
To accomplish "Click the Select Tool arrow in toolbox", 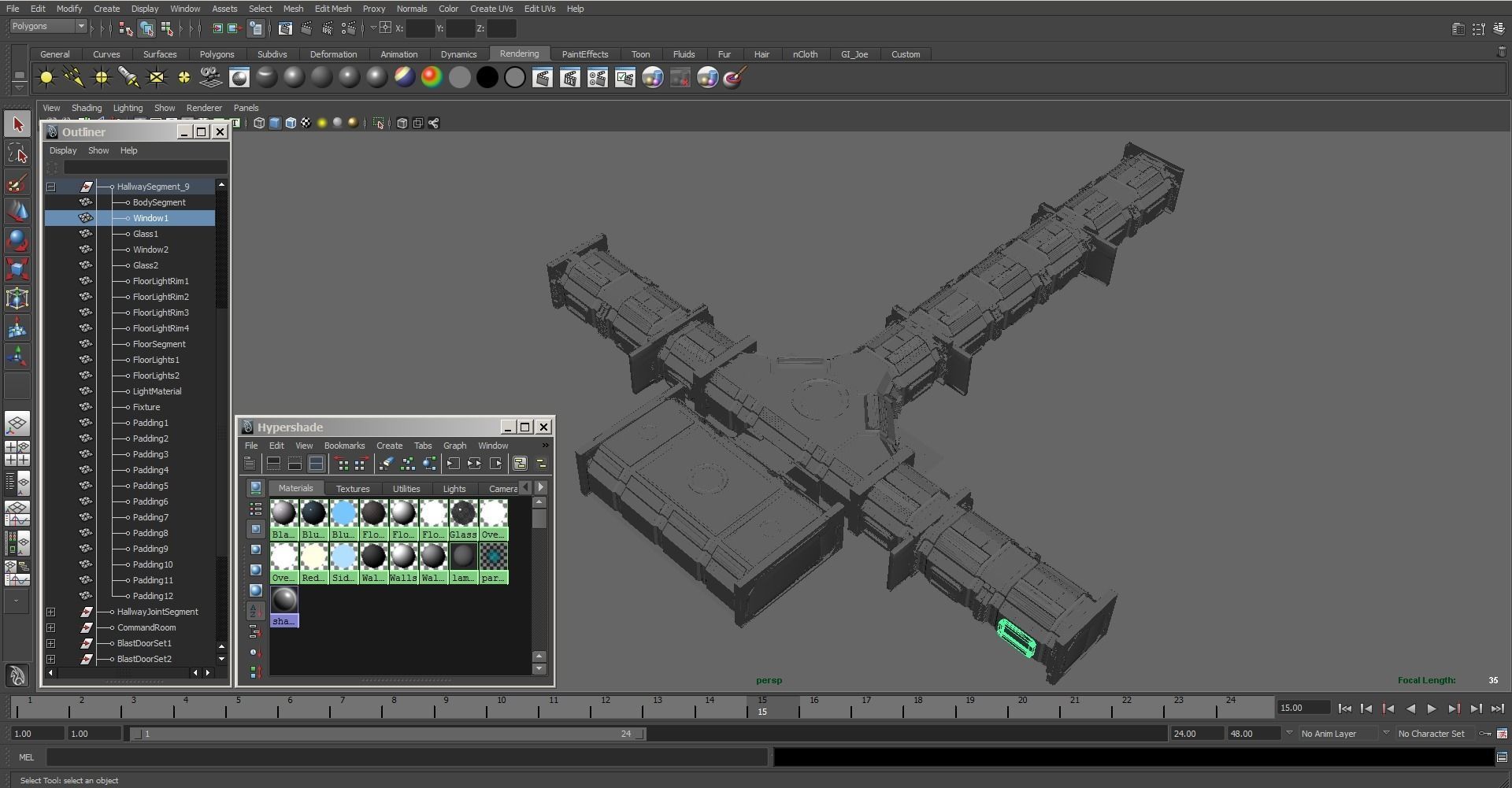I will pyautogui.click(x=17, y=124).
